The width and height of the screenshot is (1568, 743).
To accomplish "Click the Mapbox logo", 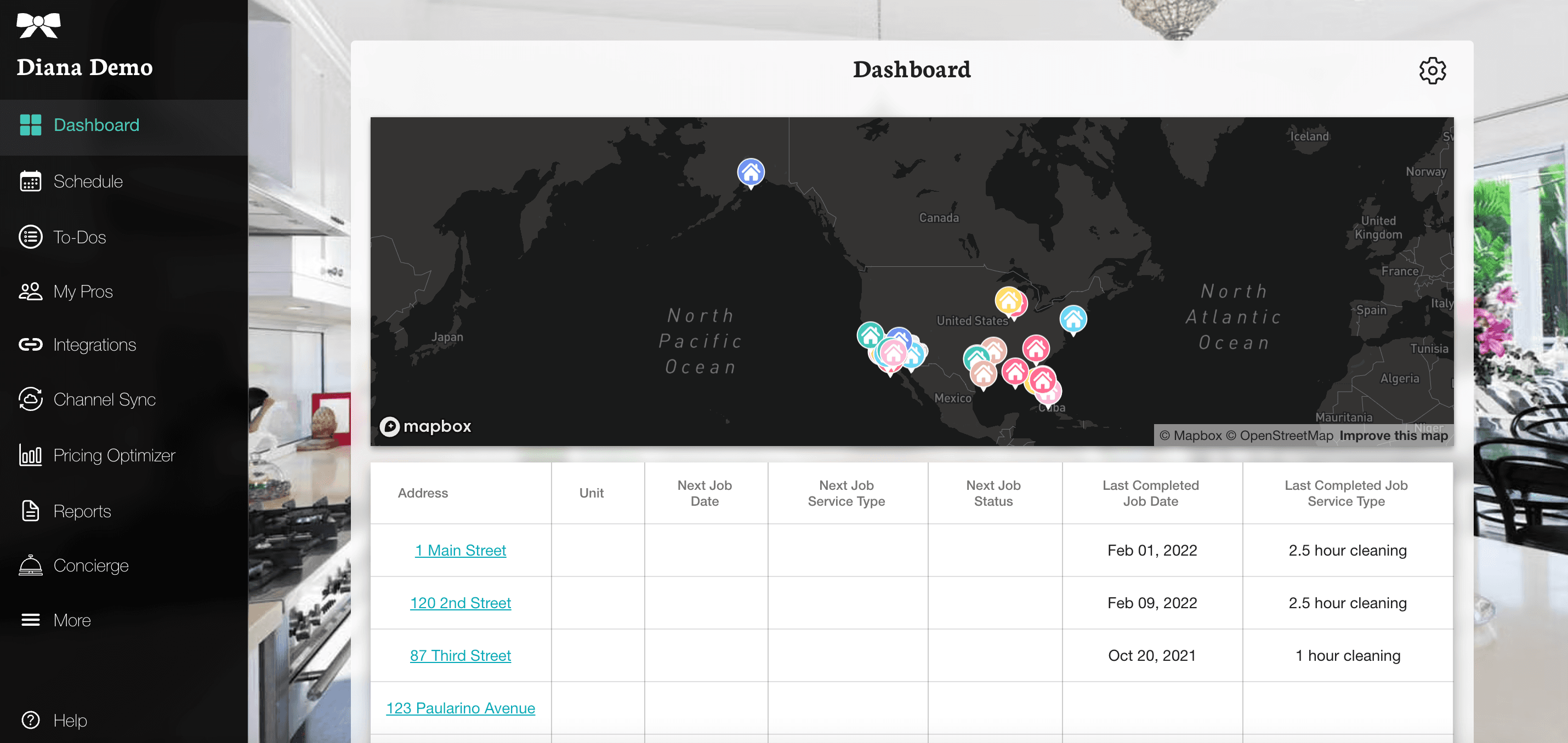I will pos(425,426).
